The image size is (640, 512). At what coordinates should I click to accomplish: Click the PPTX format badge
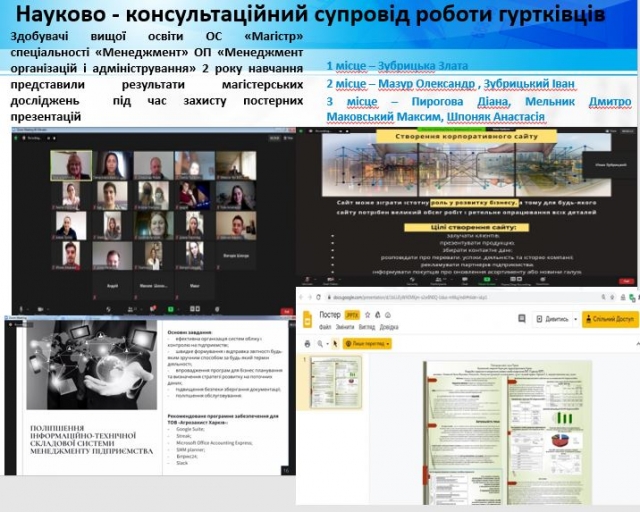tap(352, 315)
